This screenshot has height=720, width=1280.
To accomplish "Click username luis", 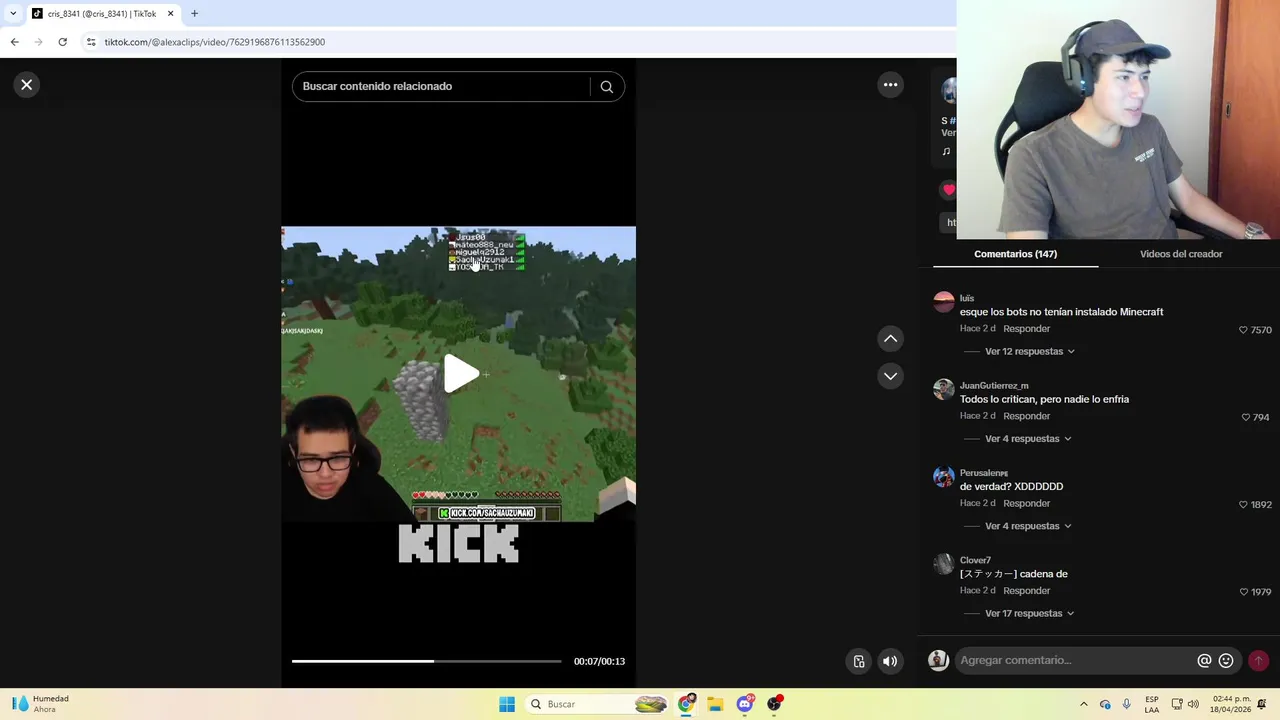I will click(967, 298).
